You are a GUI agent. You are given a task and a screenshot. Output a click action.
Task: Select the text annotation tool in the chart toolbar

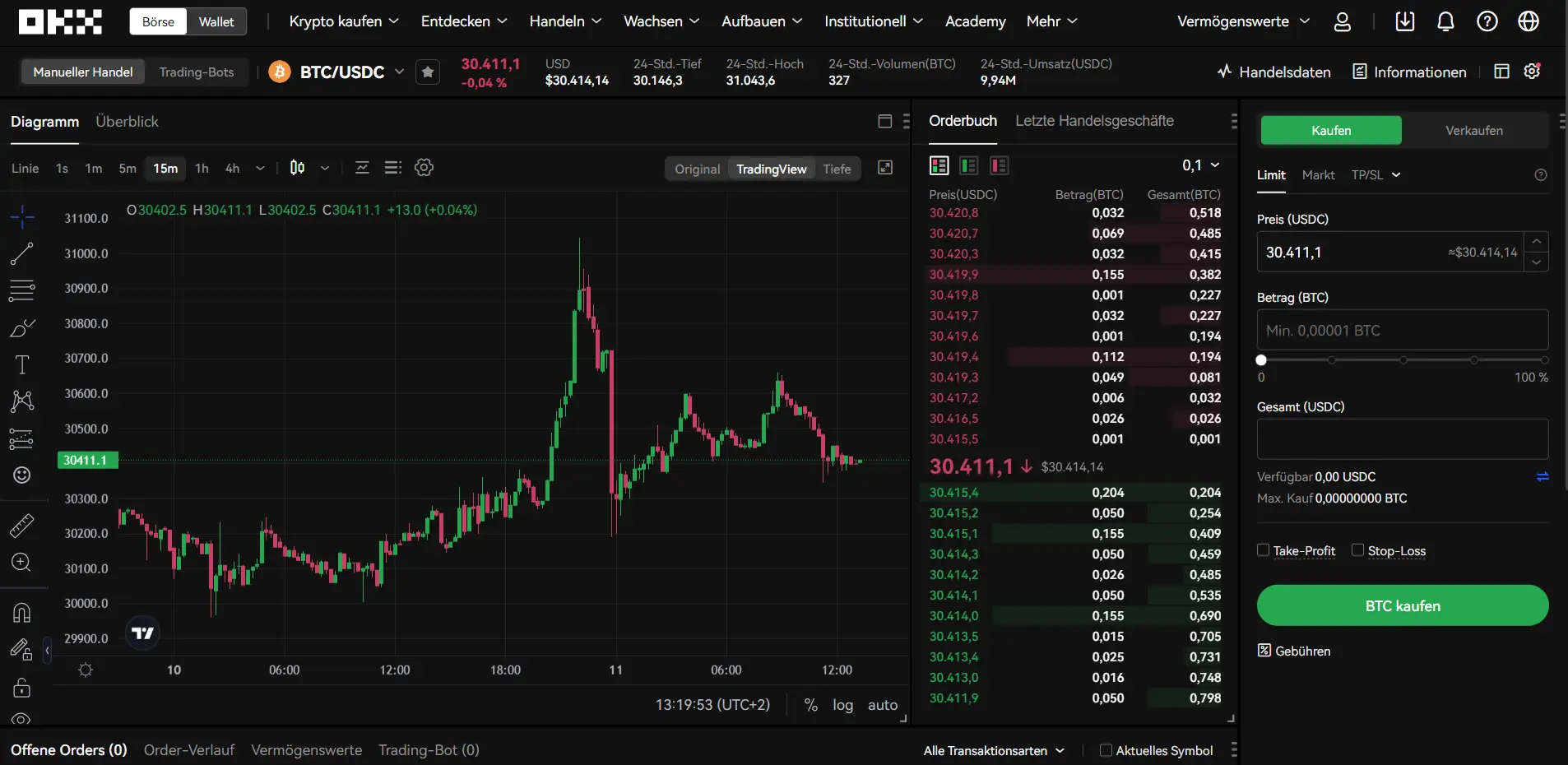pyautogui.click(x=22, y=364)
